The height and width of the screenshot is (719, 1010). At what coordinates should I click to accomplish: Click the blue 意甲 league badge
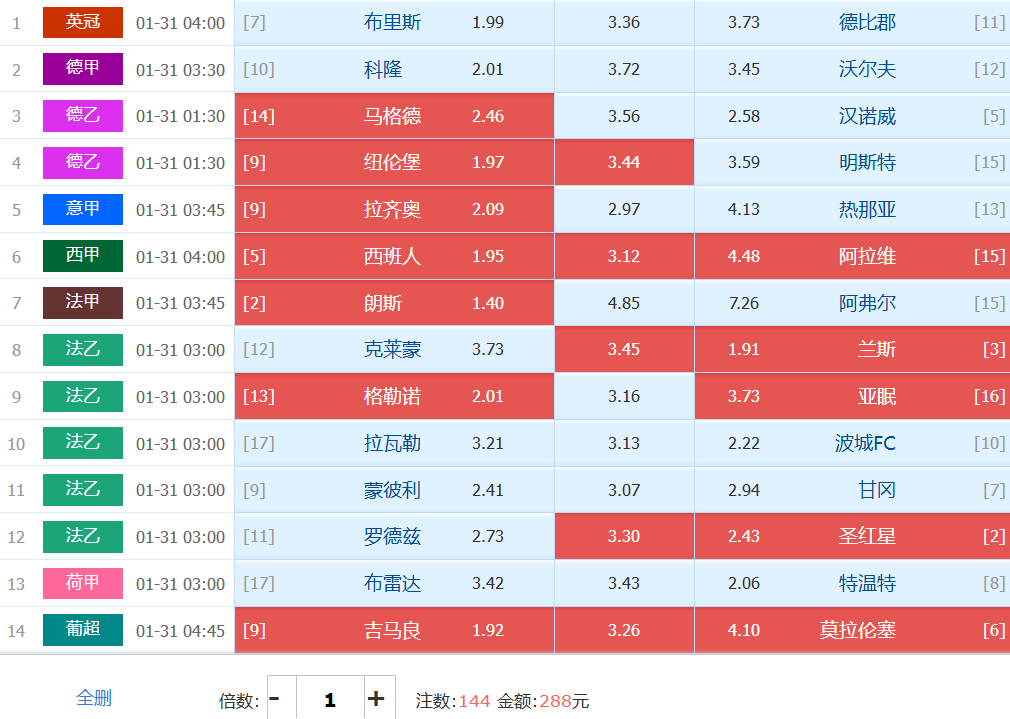pos(83,209)
